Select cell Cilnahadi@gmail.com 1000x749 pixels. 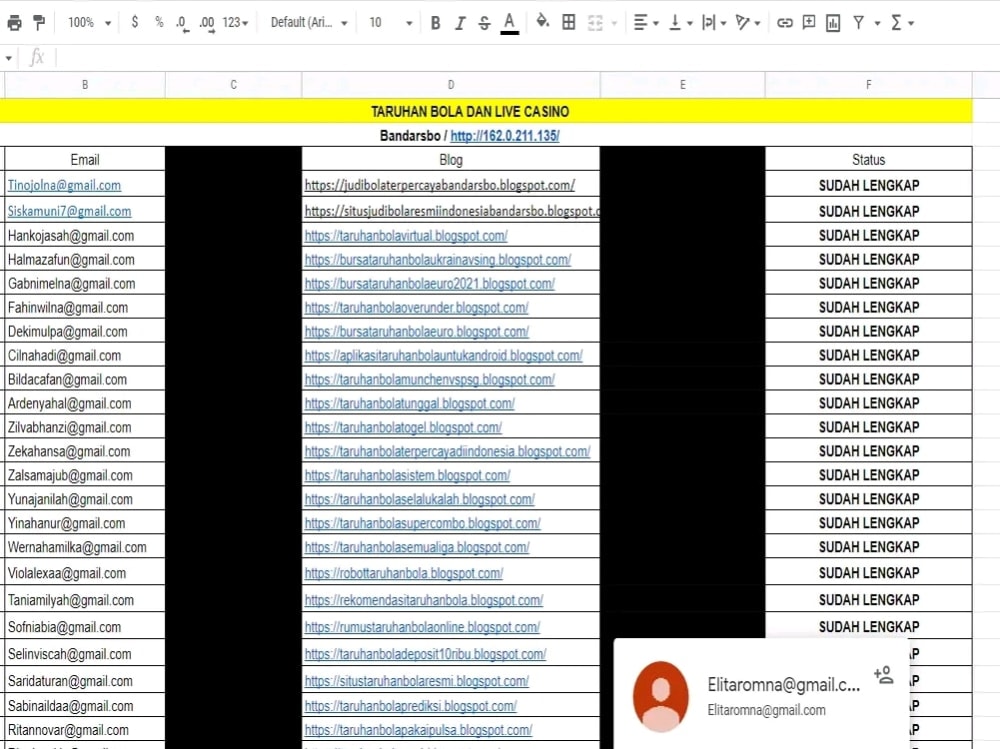click(x=85, y=355)
